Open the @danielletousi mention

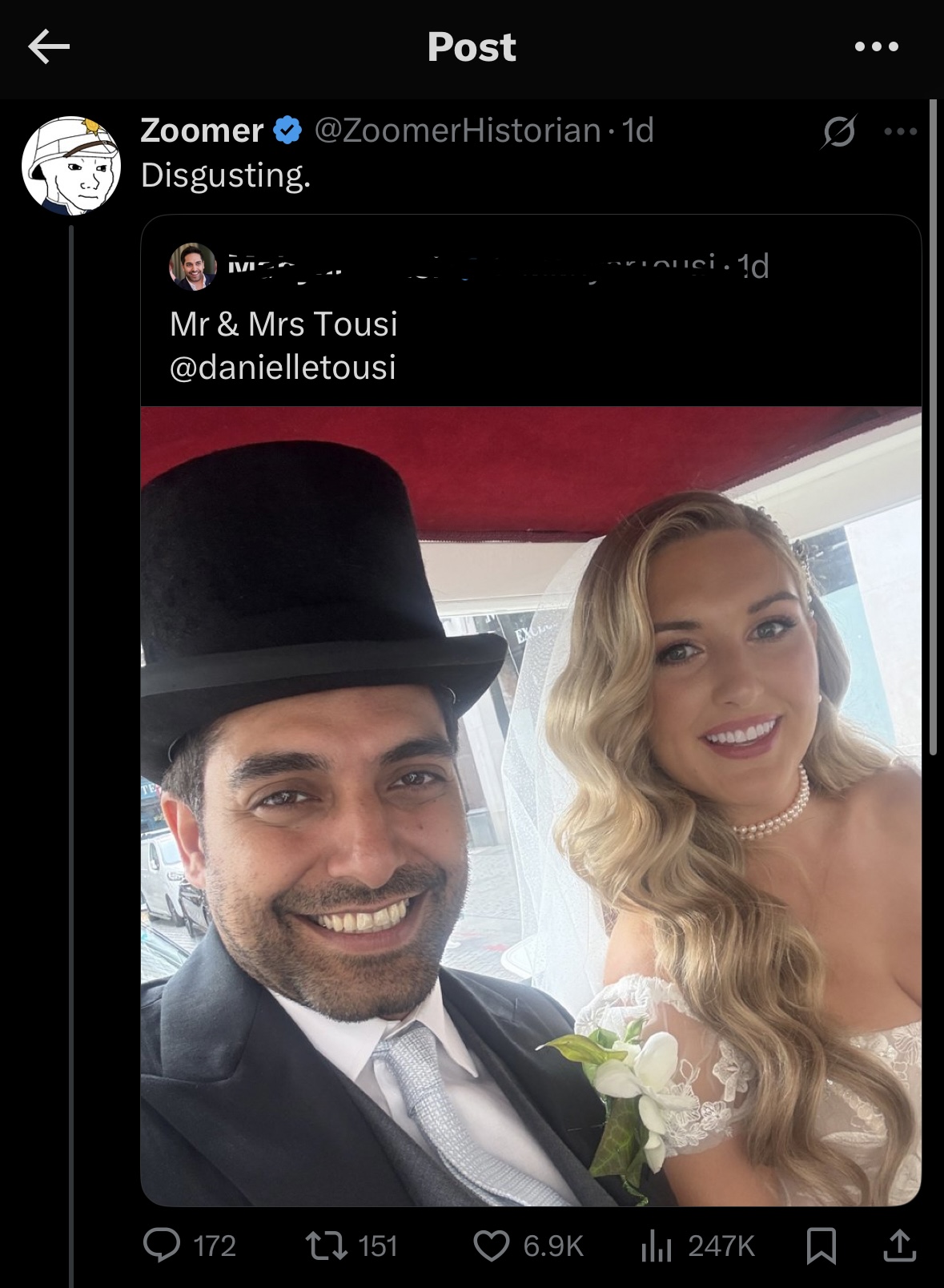(x=283, y=368)
